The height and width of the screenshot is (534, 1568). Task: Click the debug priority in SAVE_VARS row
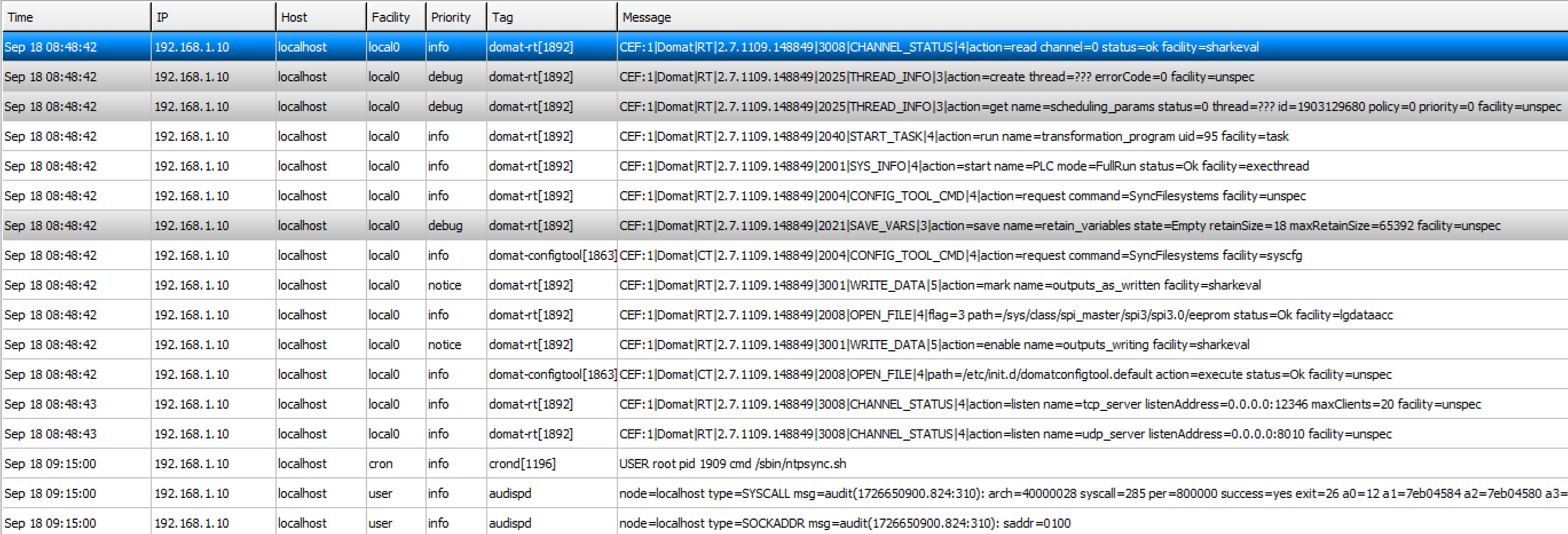tap(445, 226)
